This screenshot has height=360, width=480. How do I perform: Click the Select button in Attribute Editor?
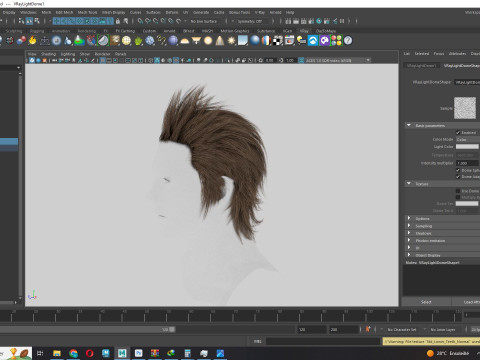click(426, 302)
